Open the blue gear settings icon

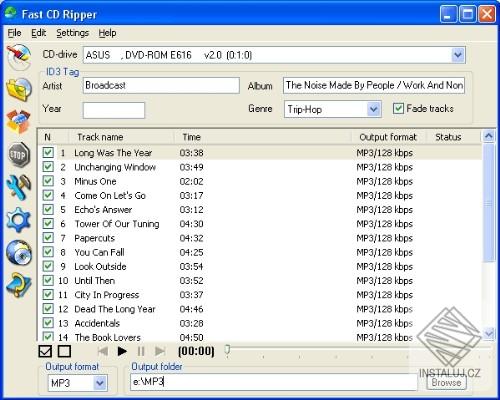coord(19,220)
